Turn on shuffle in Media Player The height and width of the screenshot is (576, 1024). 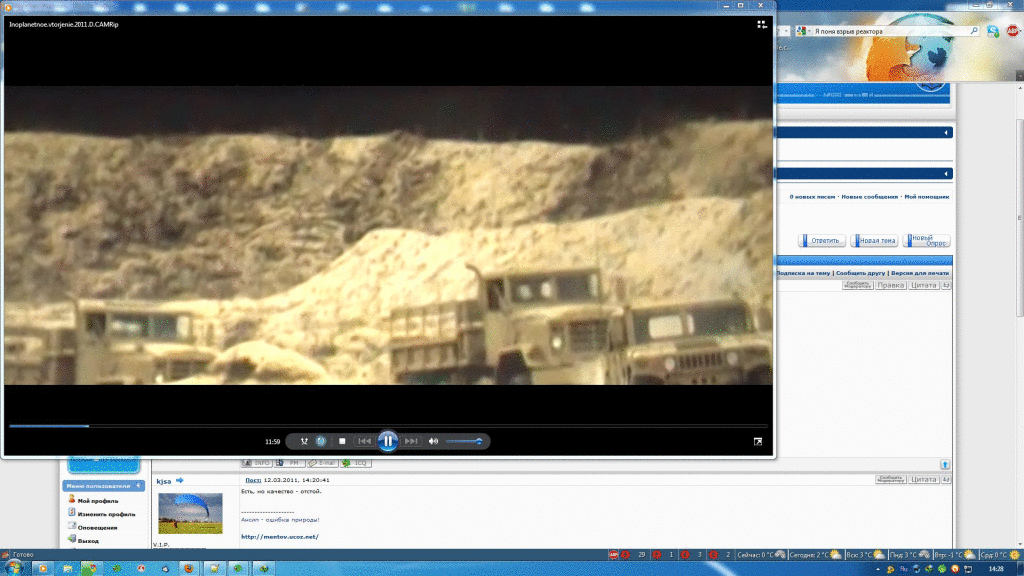point(304,441)
